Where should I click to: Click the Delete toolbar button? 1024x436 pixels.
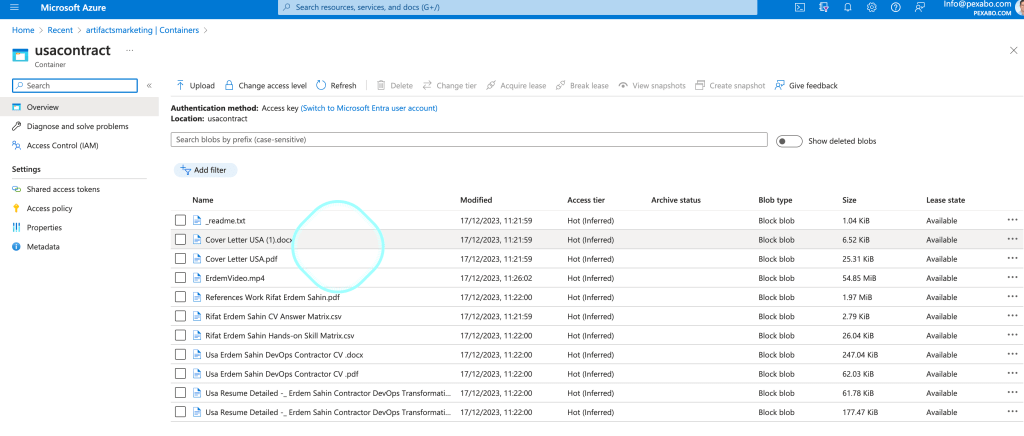[x=394, y=86]
